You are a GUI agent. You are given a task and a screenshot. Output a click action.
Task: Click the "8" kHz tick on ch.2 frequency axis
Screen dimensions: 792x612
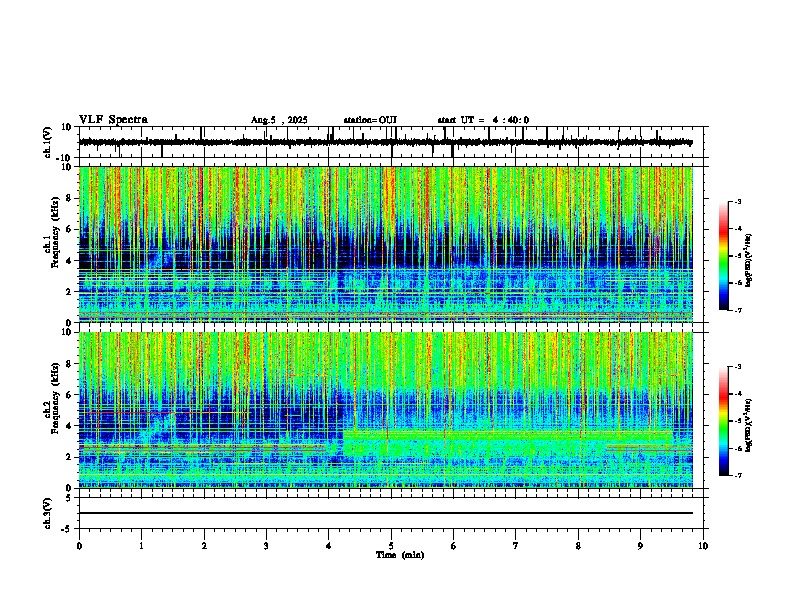coord(69,364)
